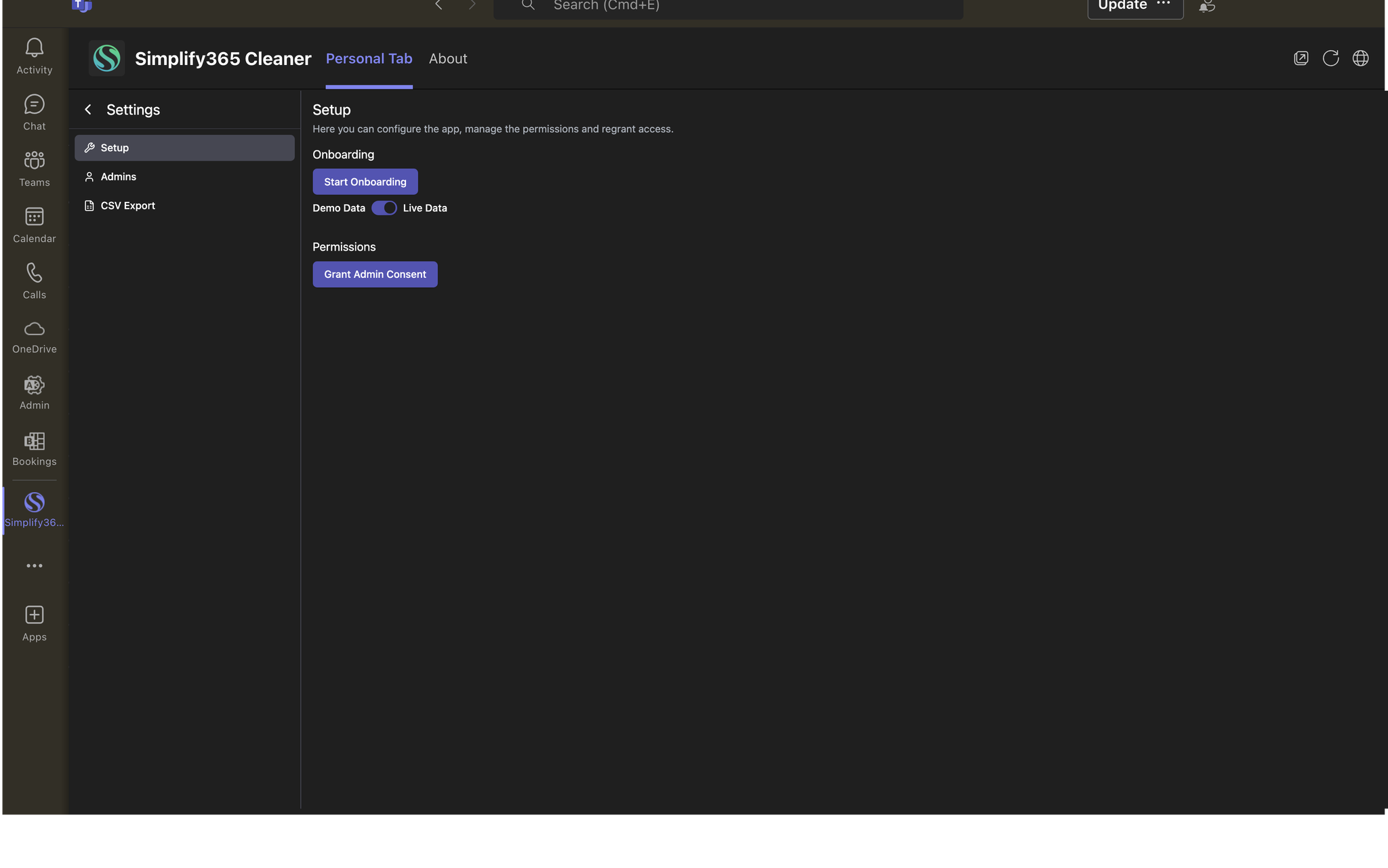Click the Onboarding section heading
The image size is (1388, 868).
[x=344, y=154]
